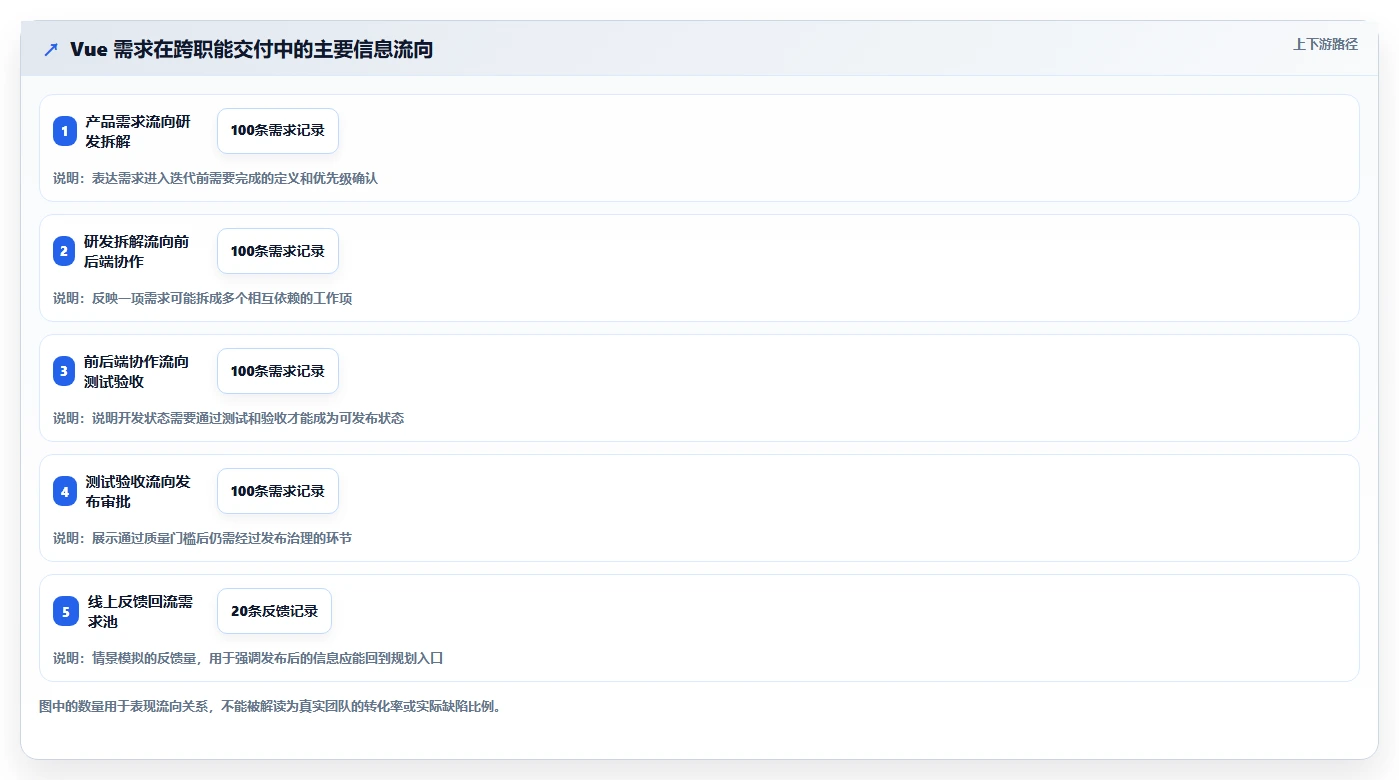This screenshot has width=1399, height=780.
Task: Click the 100条需求记录 pill in 研发拆解流向前后端协作 row
Action: [278, 251]
